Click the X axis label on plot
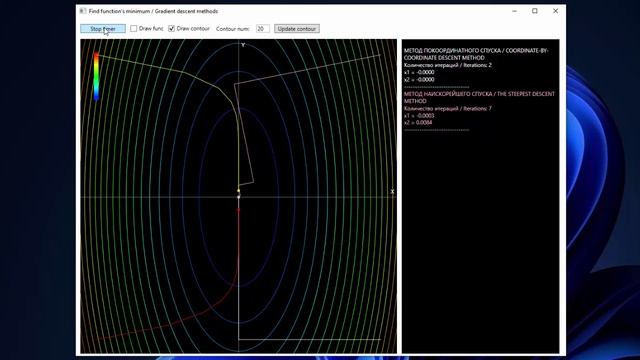This screenshot has height=360, width=640. 392,191
